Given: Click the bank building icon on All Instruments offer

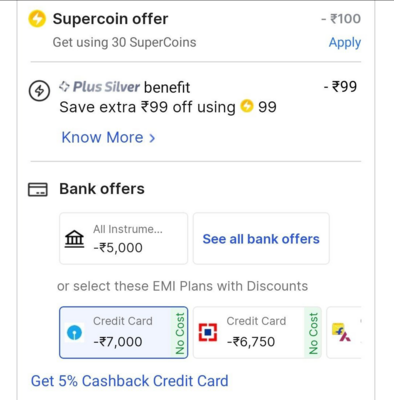Looking at the screenshot, I should point(74,239).
